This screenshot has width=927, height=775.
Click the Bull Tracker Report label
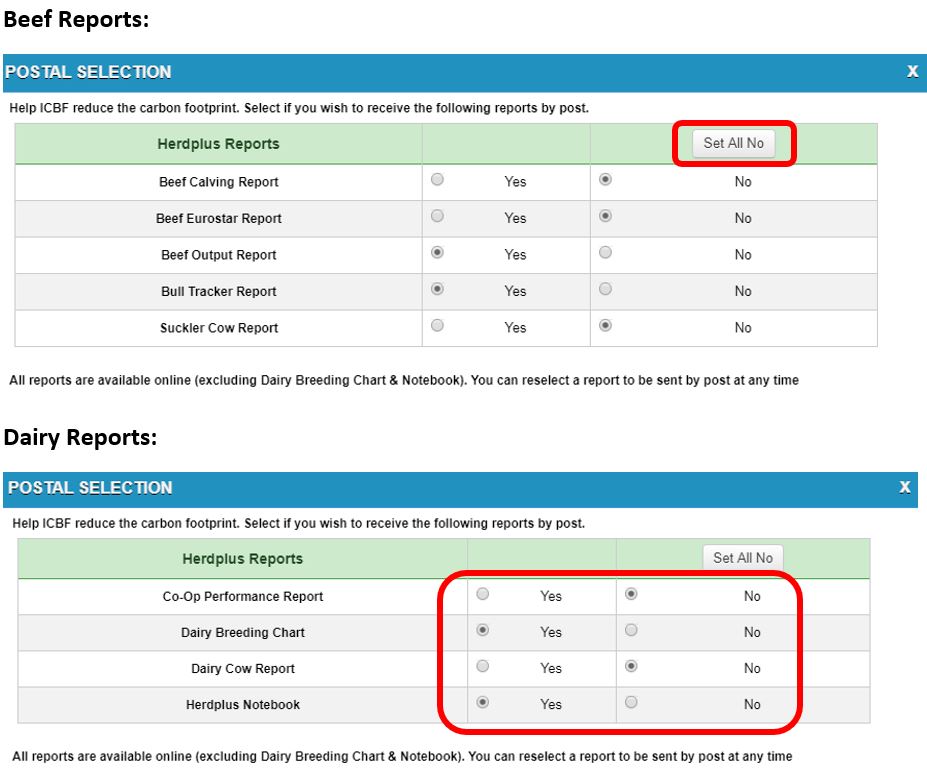219,291
